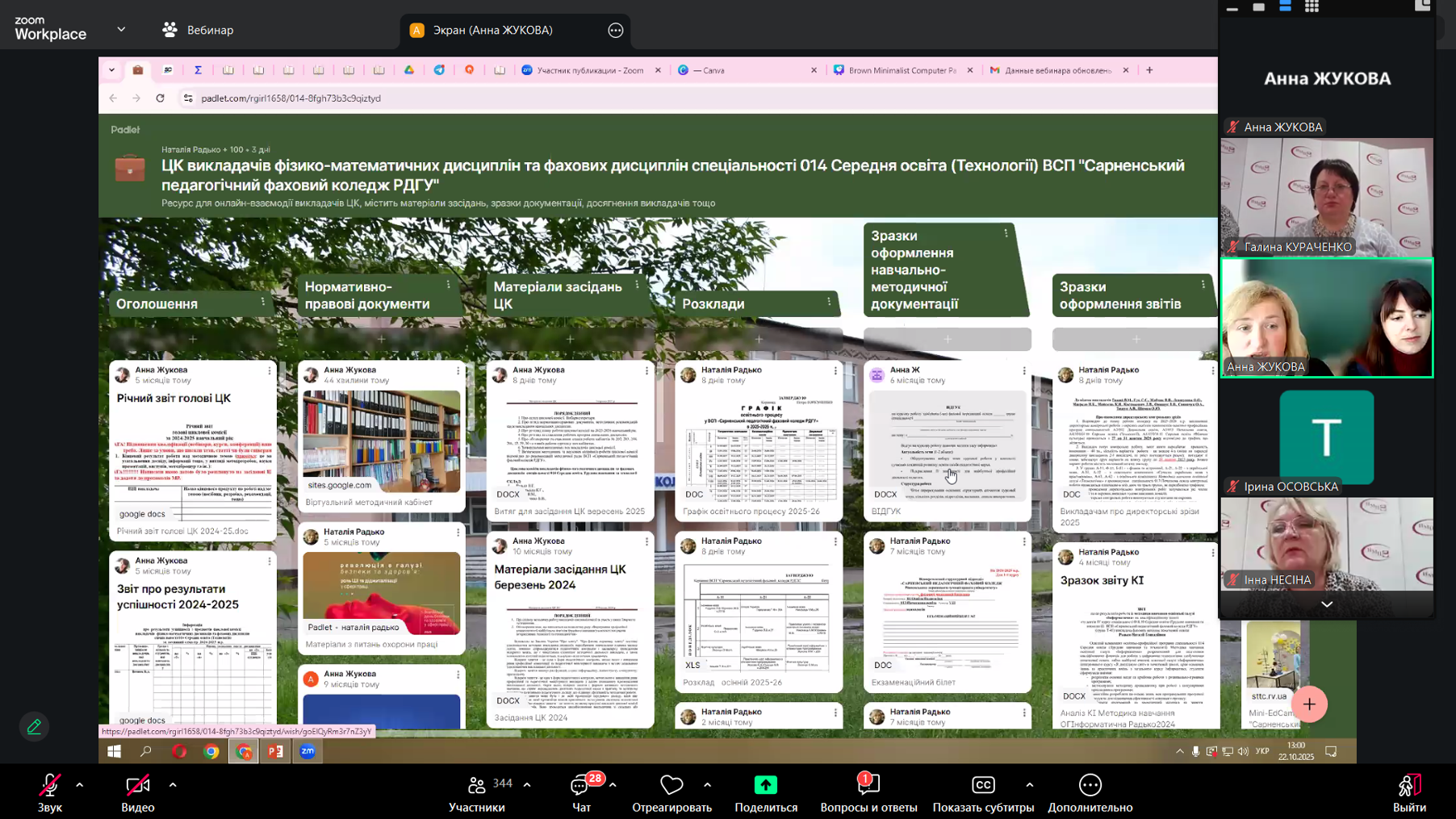The width and height of the screenshot is (1456, 819).
Task: Click the green annotation pencil icon
Action: pos(34,727)
